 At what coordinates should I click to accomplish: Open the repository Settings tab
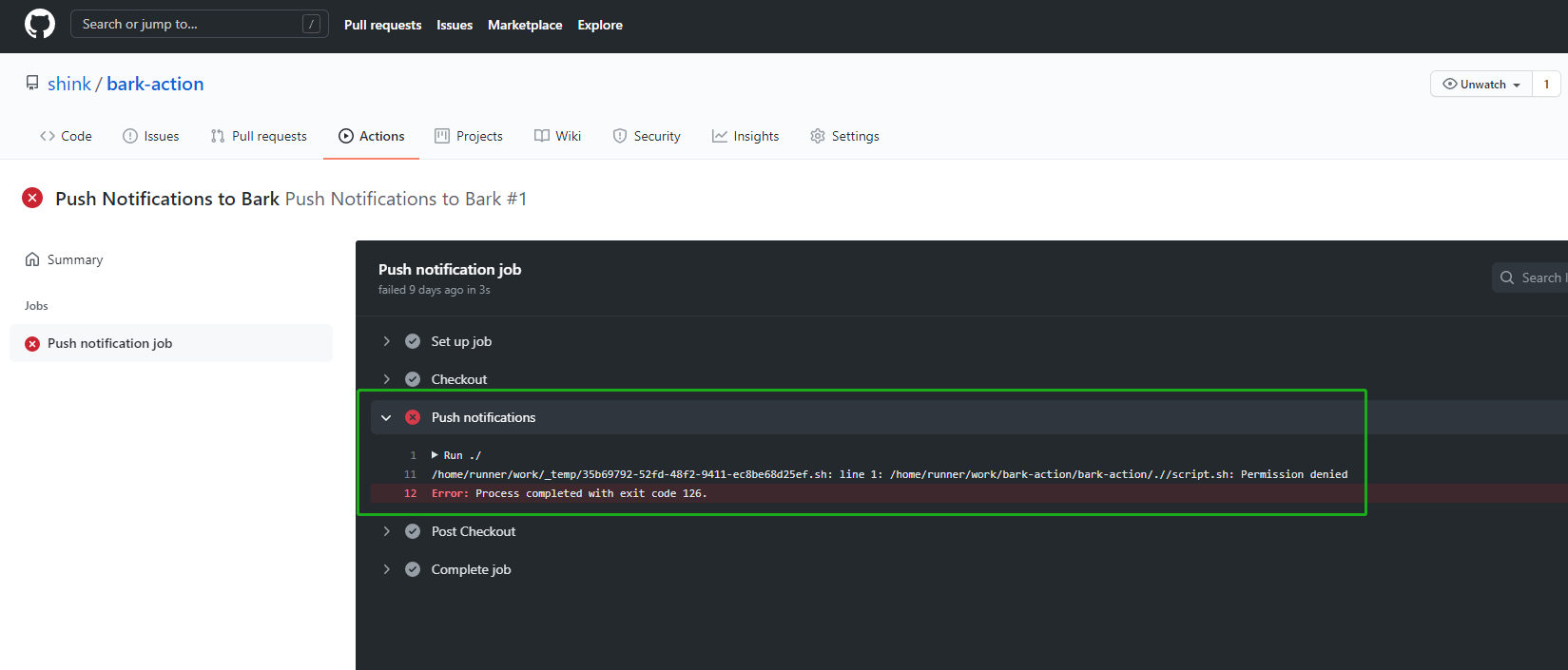pos(844,136)
